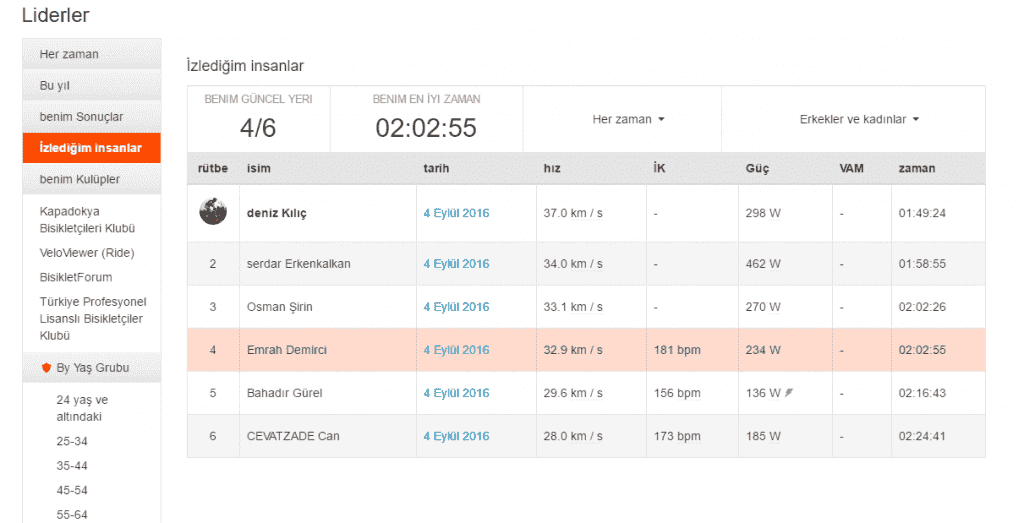The height and width of the screenshot is (523, 1024).
Task: Filter by 24 yaş ve altındaki
Action: pyautogui.click(x=82, y=408)
